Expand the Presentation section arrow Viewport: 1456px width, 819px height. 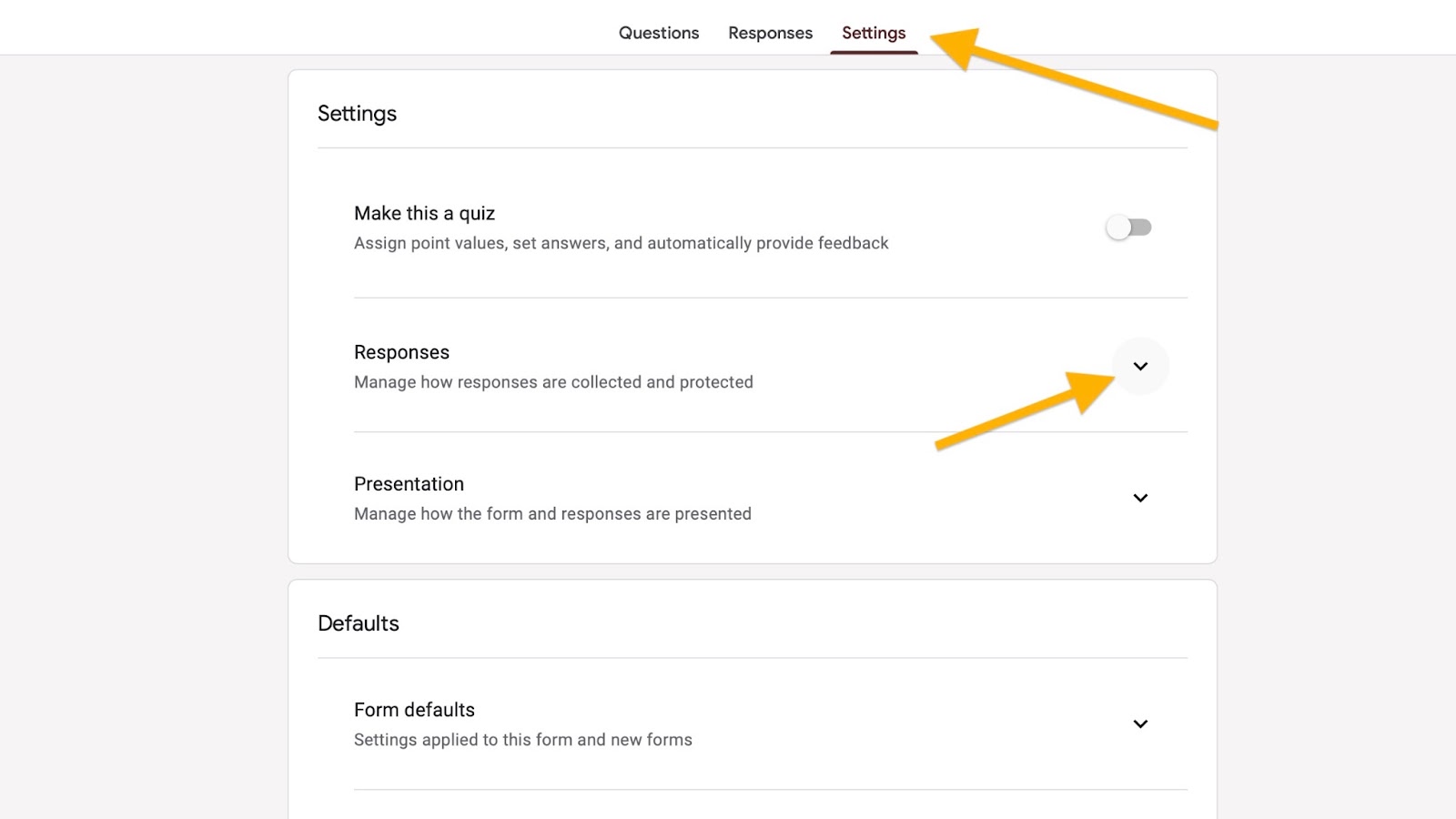pos(1140,498)
